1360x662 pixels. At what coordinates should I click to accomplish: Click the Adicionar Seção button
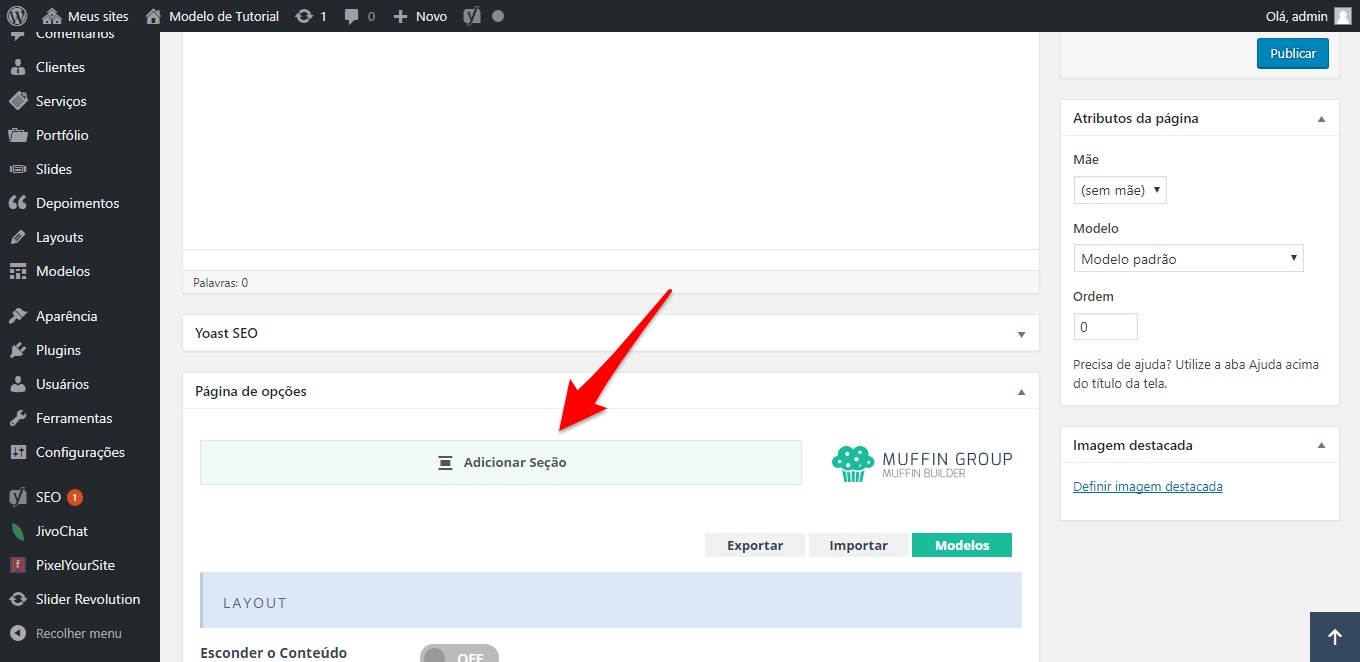(501, 463)
